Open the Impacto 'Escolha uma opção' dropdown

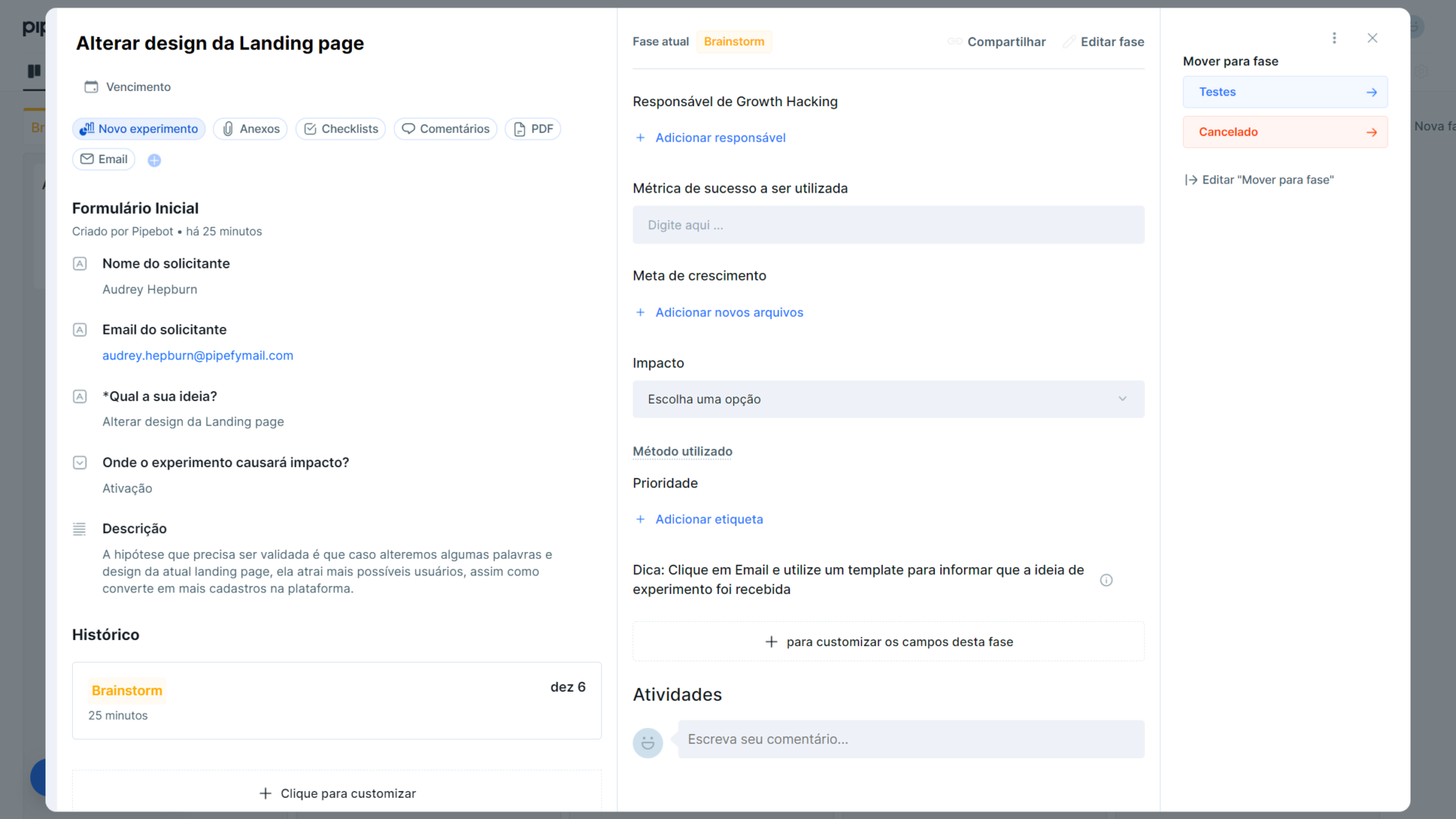click(888, 399)
